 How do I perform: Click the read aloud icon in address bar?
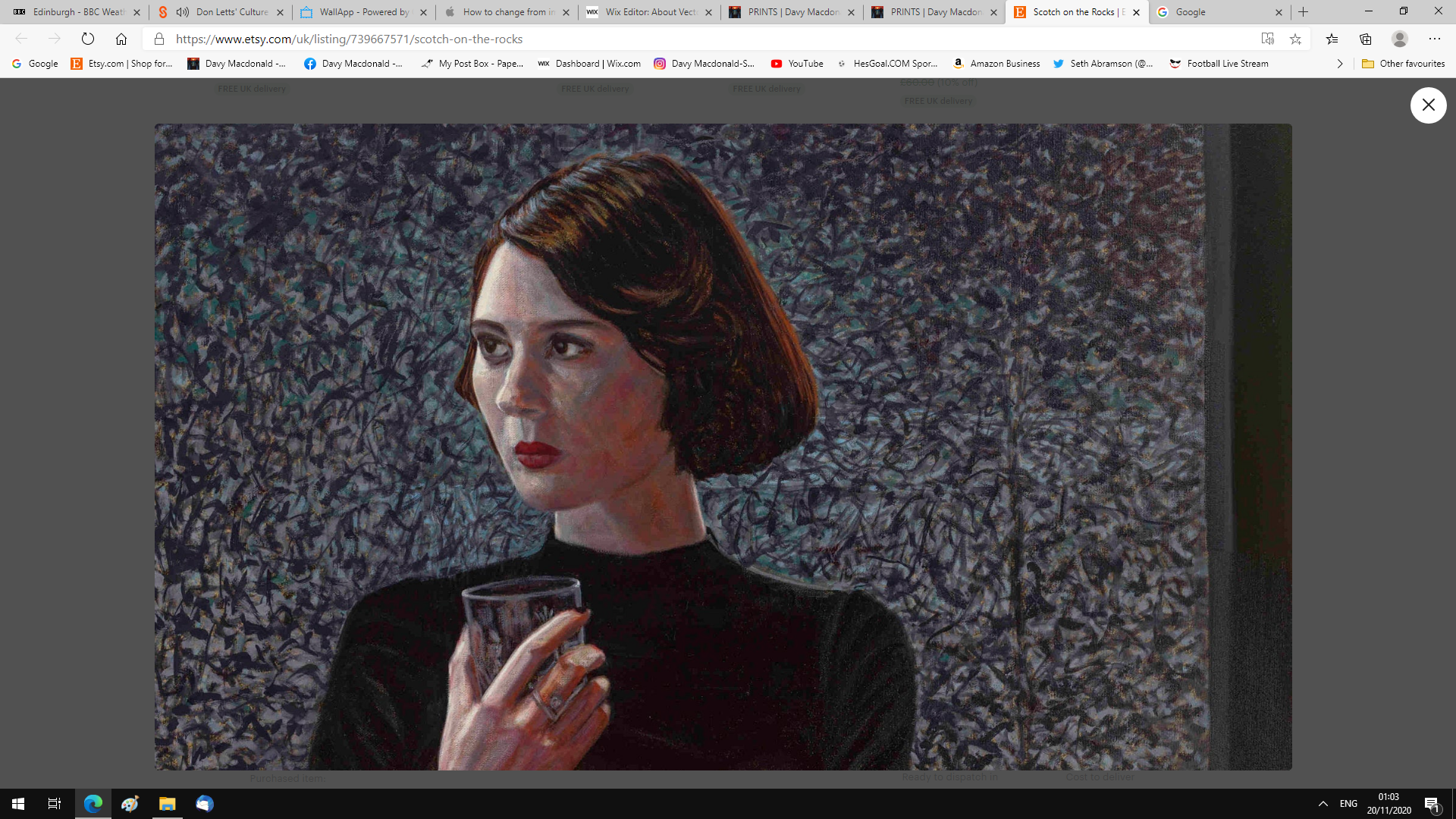coord(1267,39)
